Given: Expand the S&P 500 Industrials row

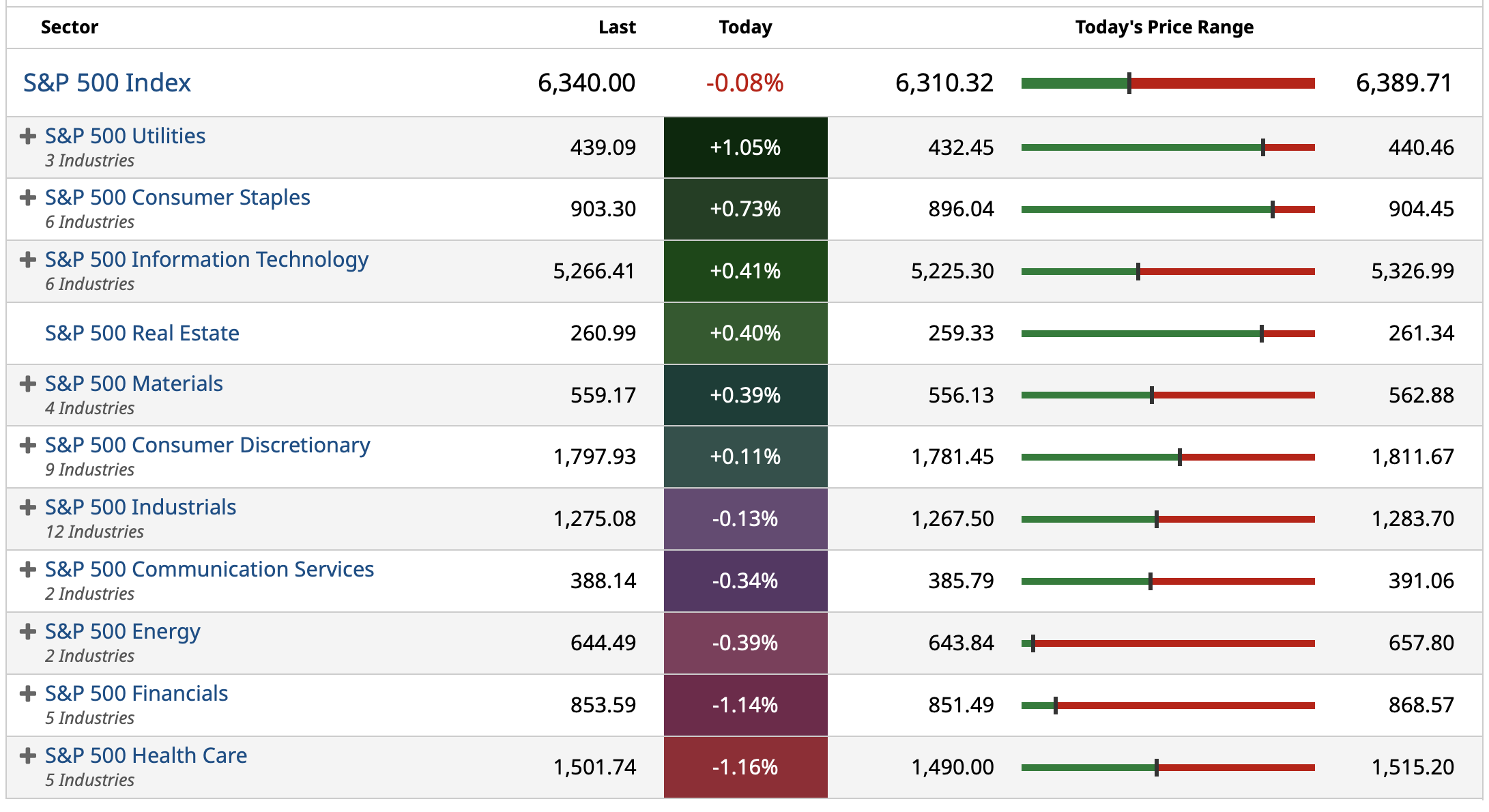Looking at the screenshot, I should point(28,508).
